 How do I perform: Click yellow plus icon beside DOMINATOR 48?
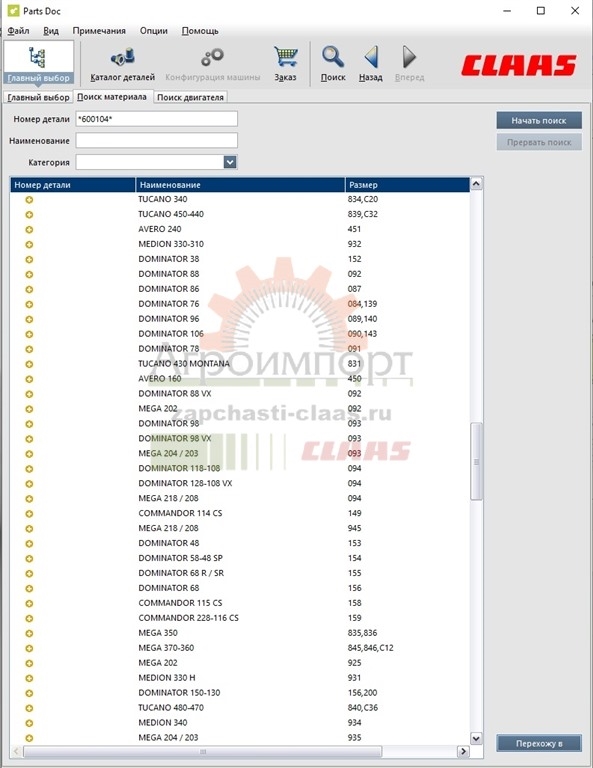[29, 544]
